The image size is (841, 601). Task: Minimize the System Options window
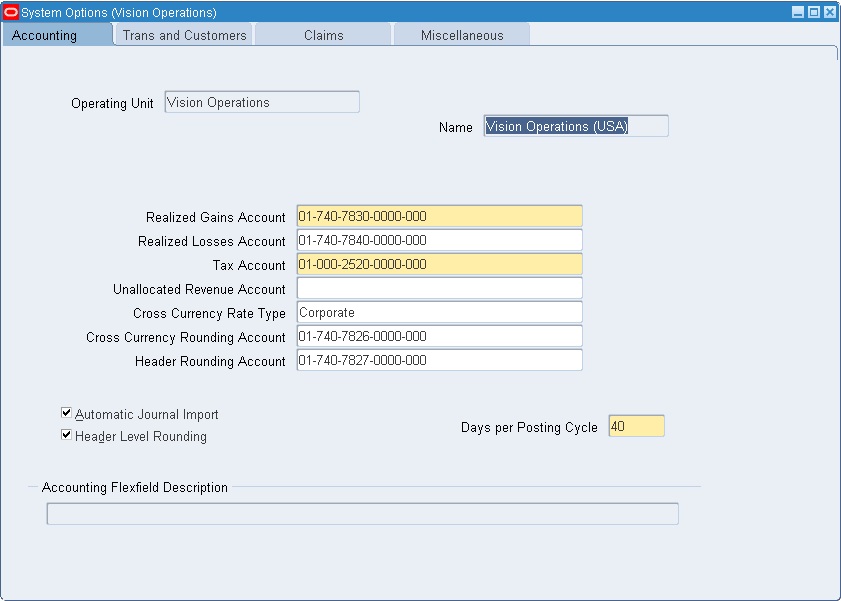pos(798,12)
